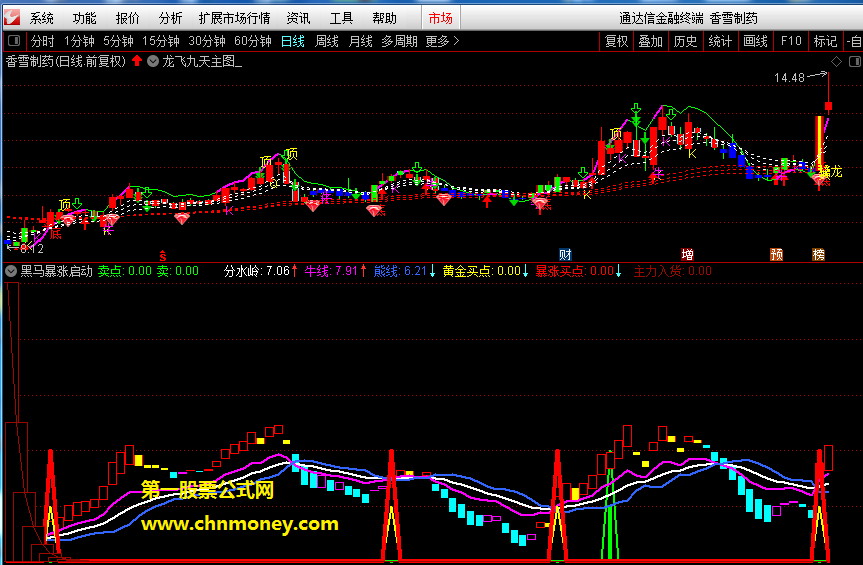Open the 工具 menu
863x565 pixels.
tap(341, 19)
